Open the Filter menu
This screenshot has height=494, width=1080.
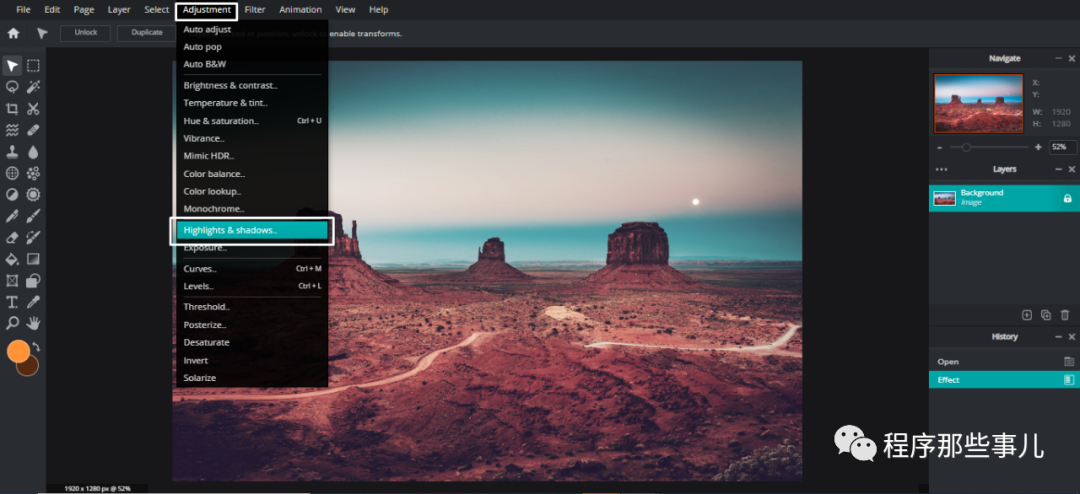[x=255, y=10]
